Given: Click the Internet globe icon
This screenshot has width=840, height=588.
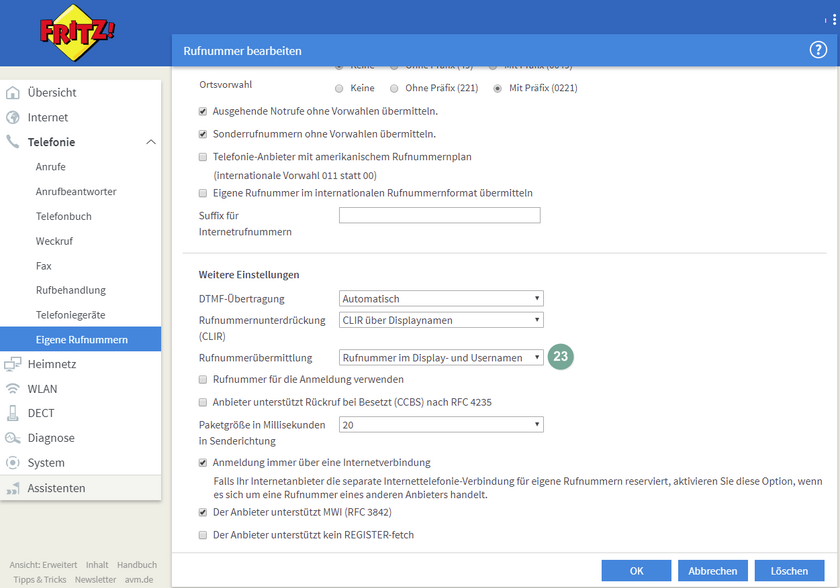Looking at the screenshot, I should (x=12, y=117).
